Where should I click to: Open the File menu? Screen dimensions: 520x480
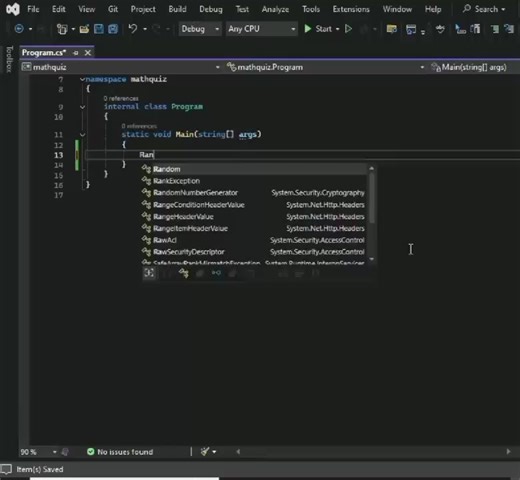click(x=33, y=9)
